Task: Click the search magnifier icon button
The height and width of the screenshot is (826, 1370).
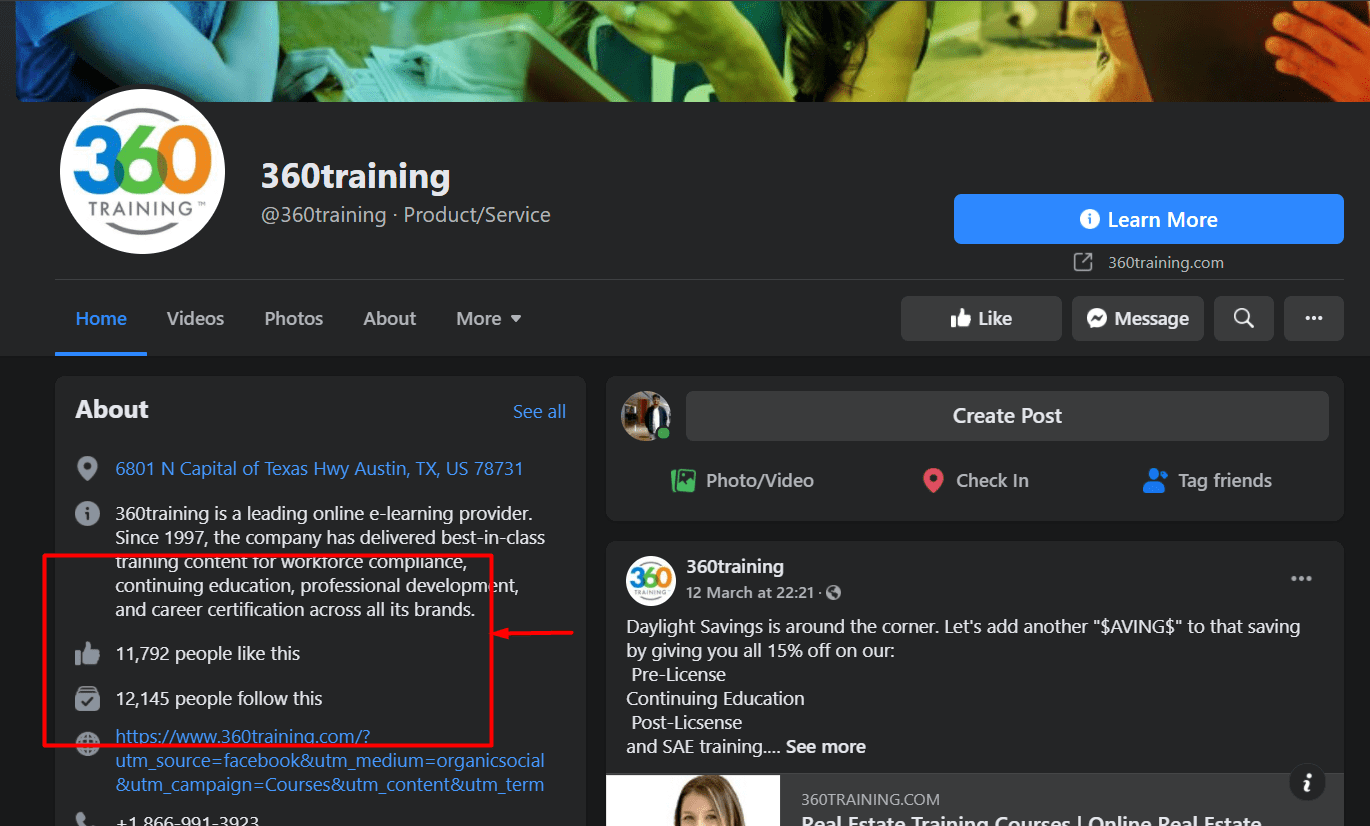Action: [1244, 318]
